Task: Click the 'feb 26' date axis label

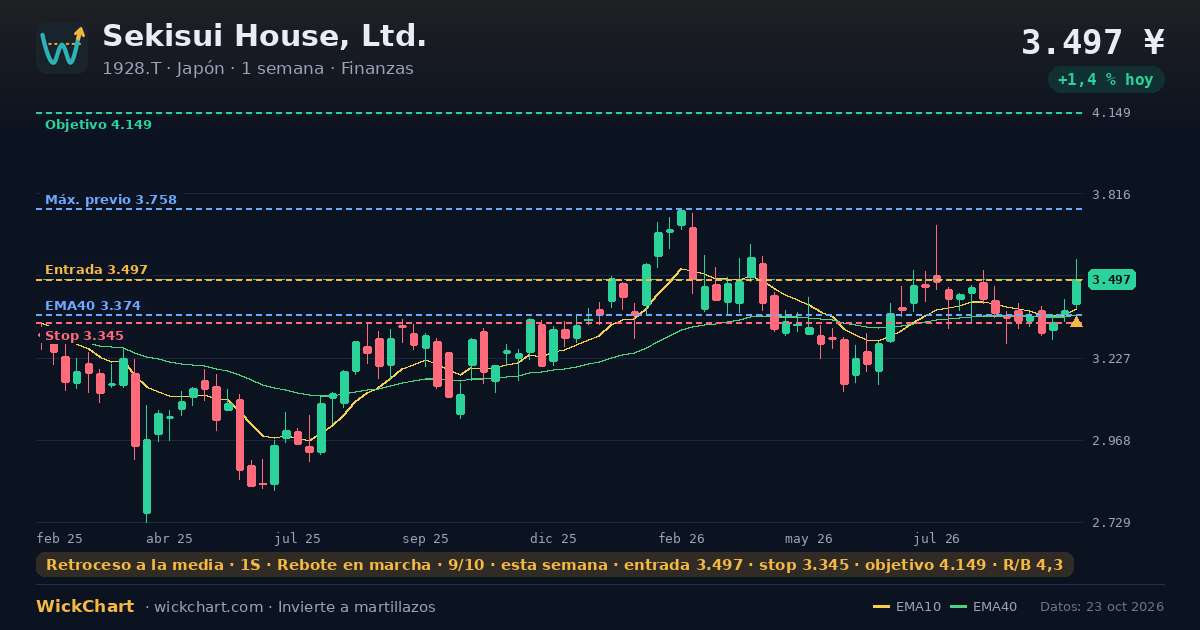Action: (681, 538)
